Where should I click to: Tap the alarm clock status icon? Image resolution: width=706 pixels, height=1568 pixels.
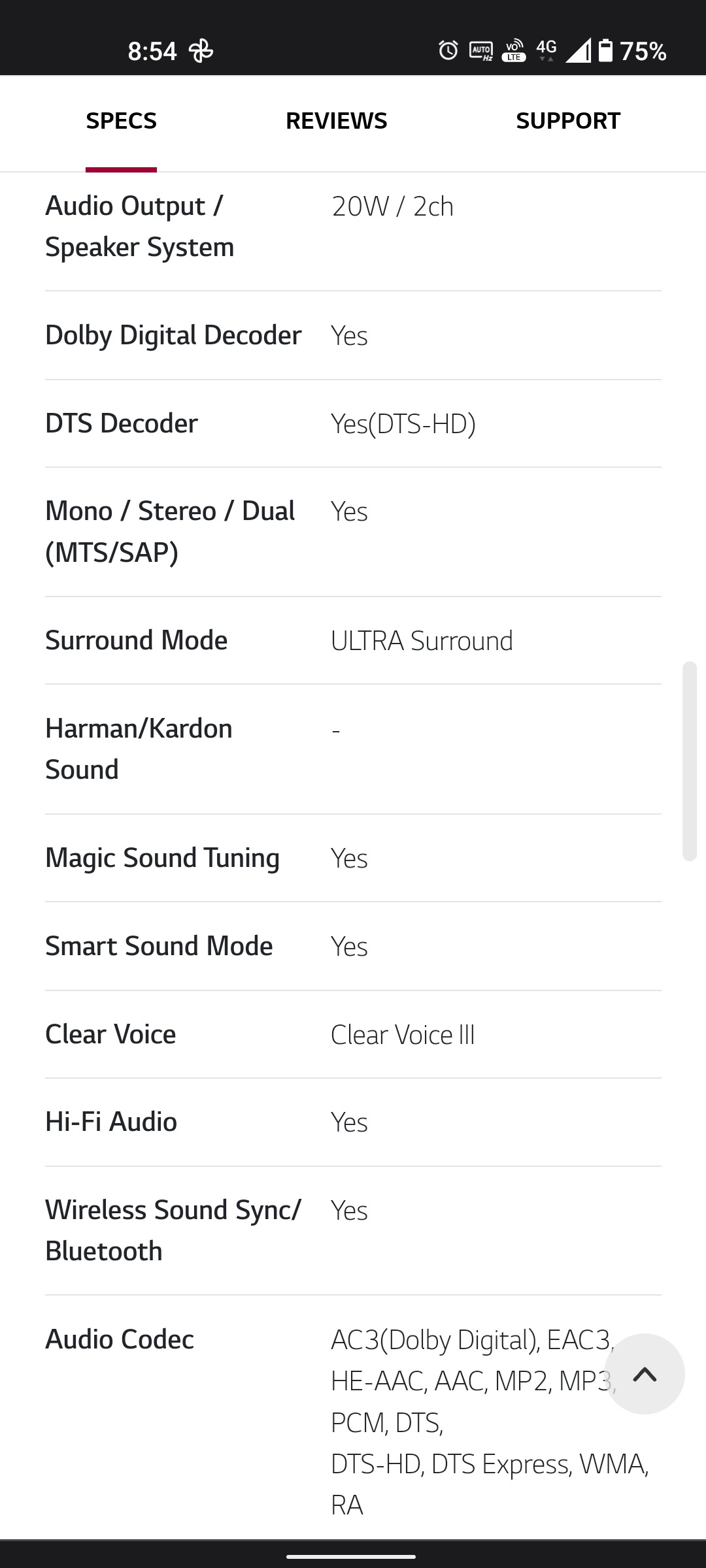(448, 50)
